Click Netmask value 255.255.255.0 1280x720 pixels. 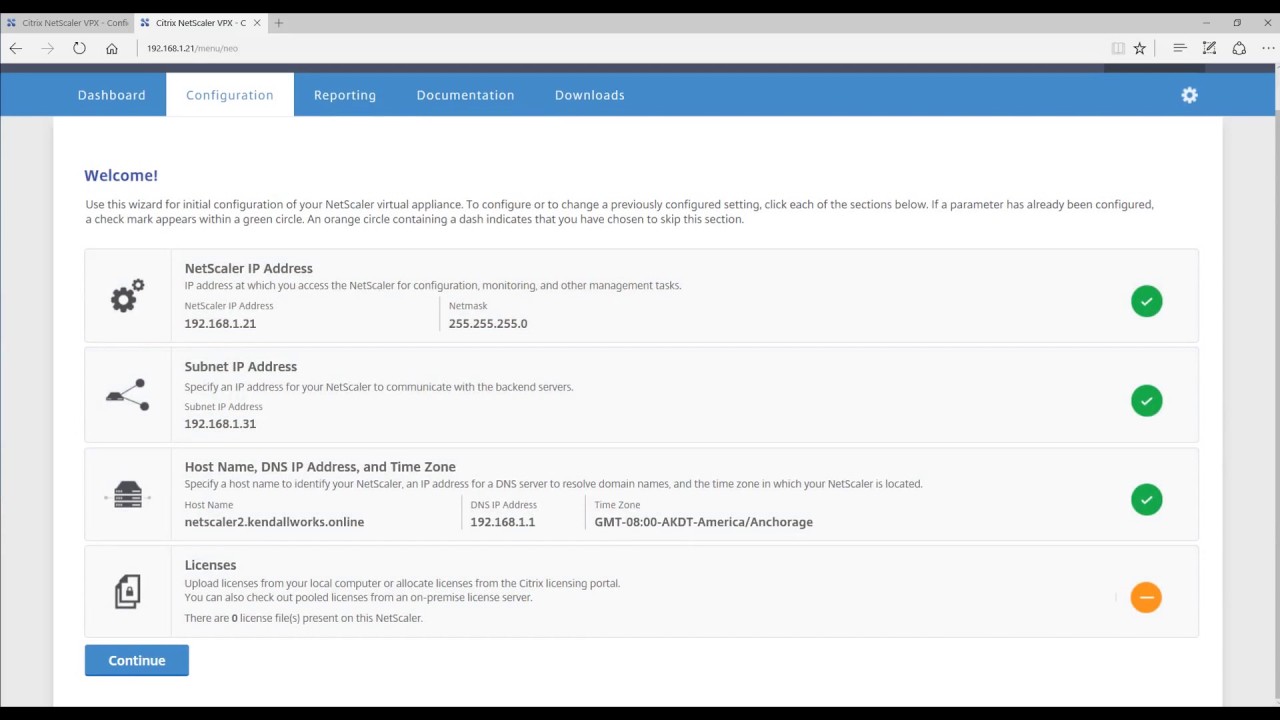(488, 324)
